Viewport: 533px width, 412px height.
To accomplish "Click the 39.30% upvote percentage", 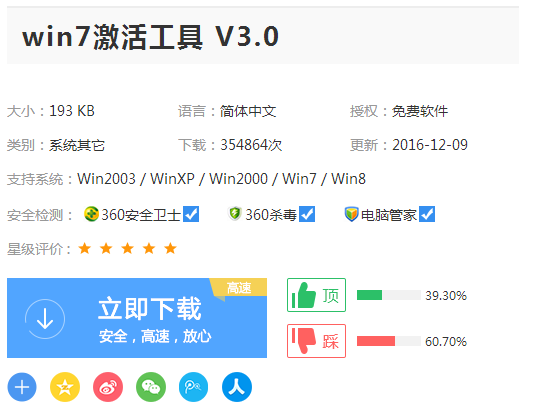I will [x=446, y=296].
